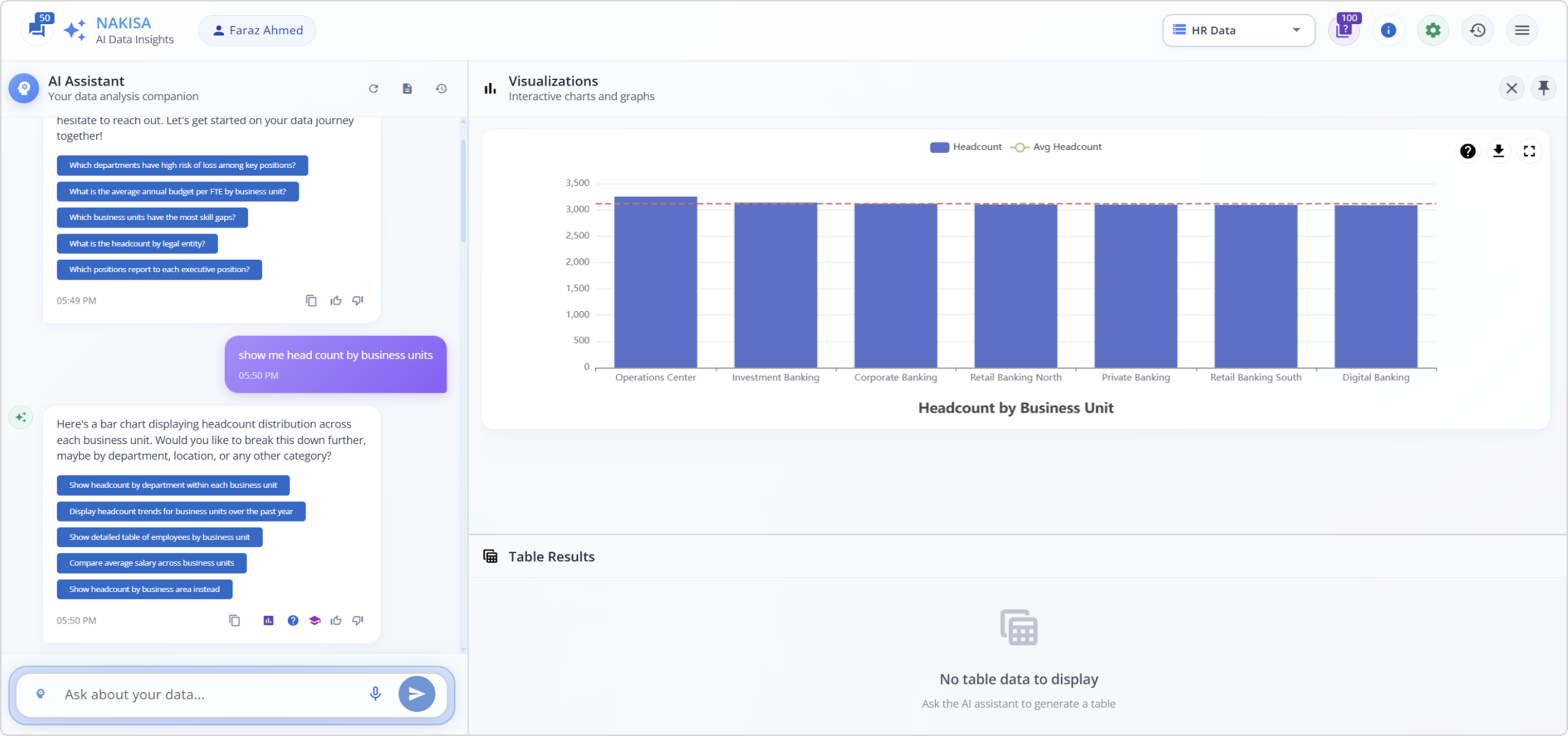Image resolution: width=1568 pixels, height=736 pixels.
Task: Open the HR Data dropdown
Action: 1238,30
